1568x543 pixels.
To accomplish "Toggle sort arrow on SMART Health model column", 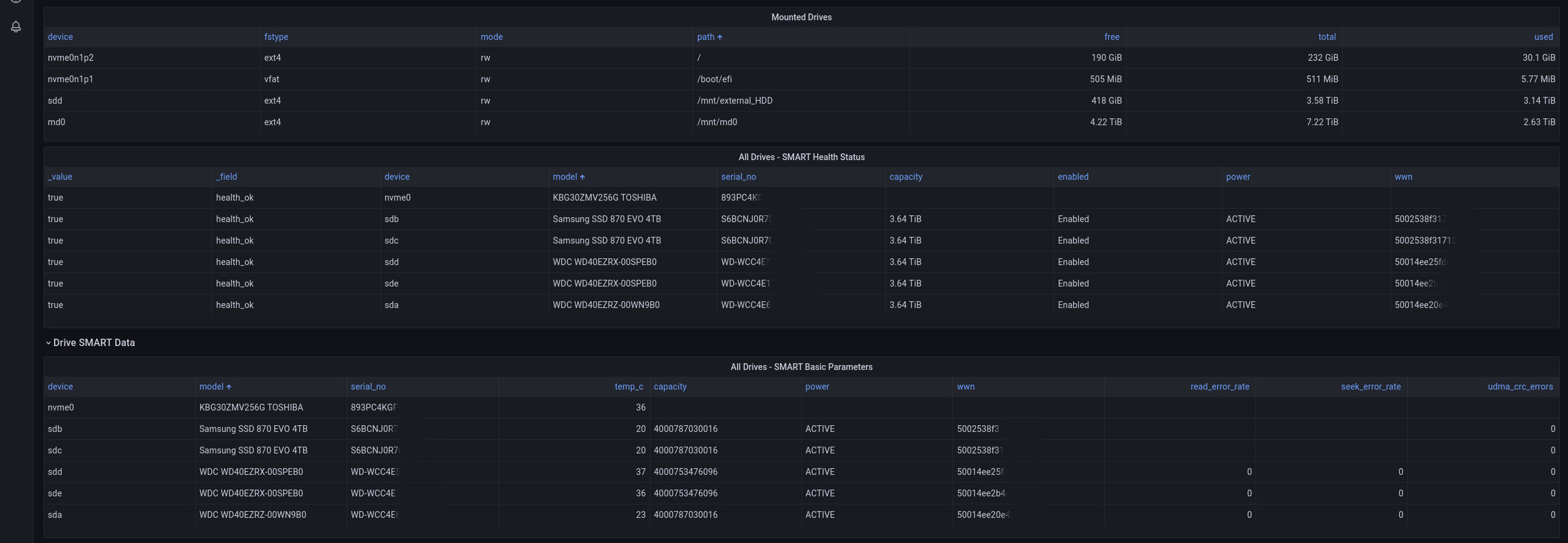I will tap(582, 177).
